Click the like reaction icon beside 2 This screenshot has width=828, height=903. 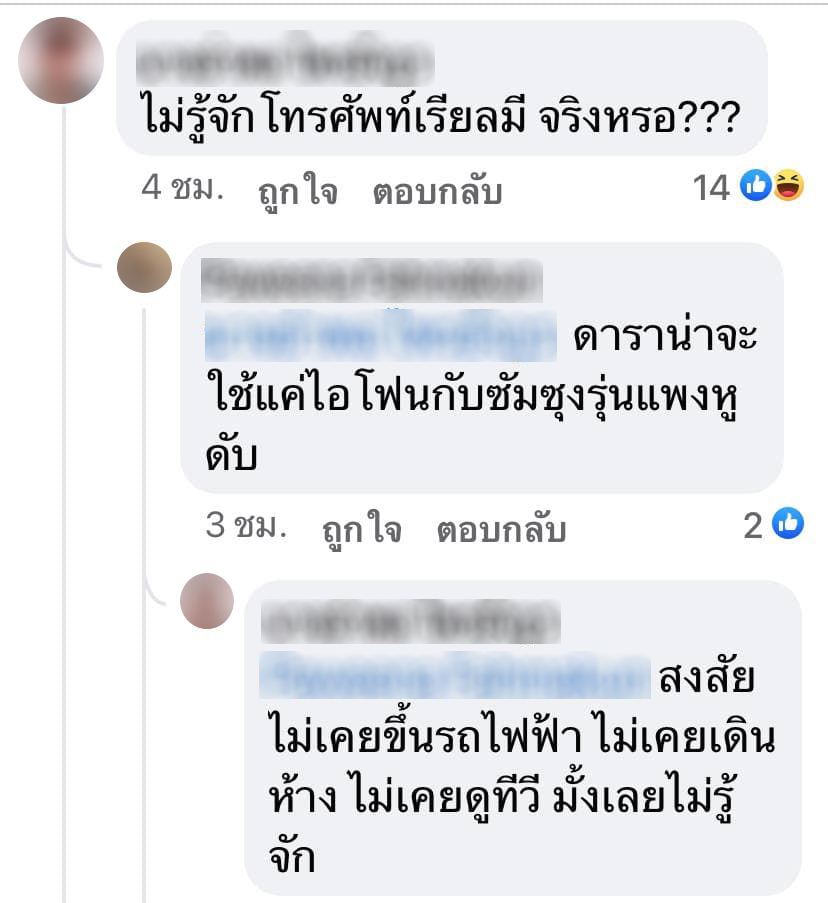[x=788, y=523]
